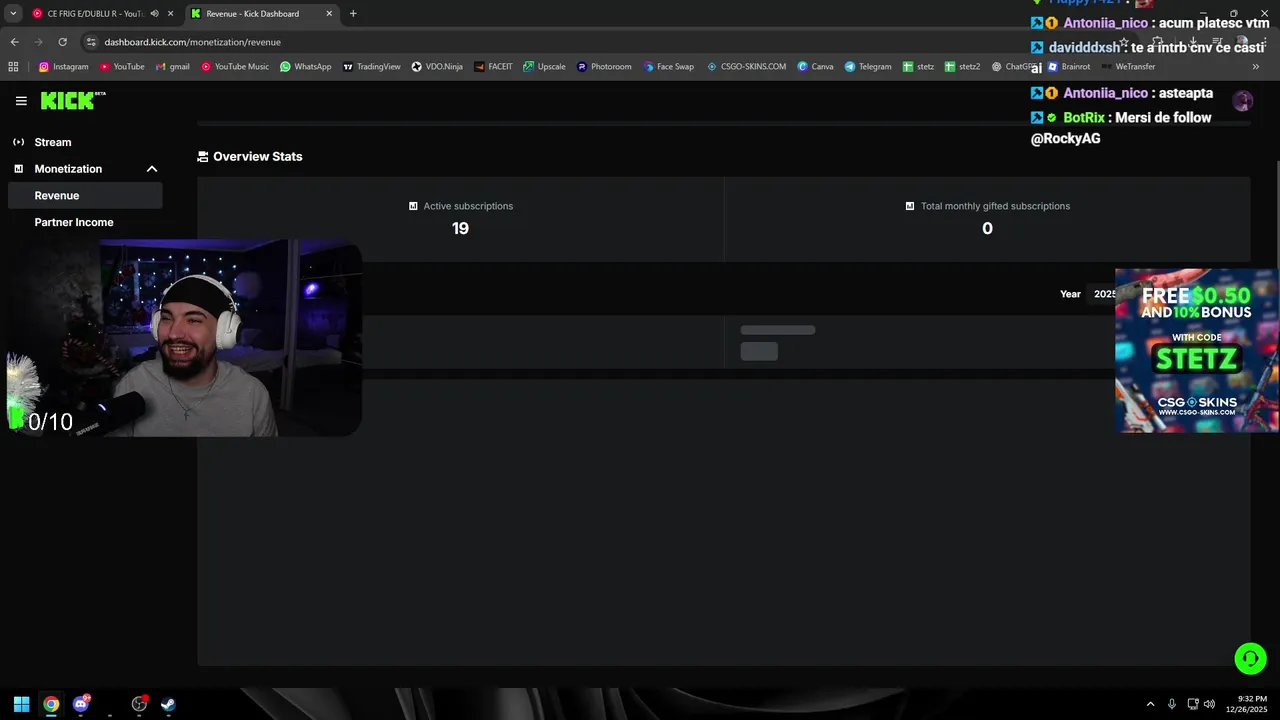Screen dimensions: 1280x720
Task: Open the FACEIT bookmark
Action: coord(493,67)
